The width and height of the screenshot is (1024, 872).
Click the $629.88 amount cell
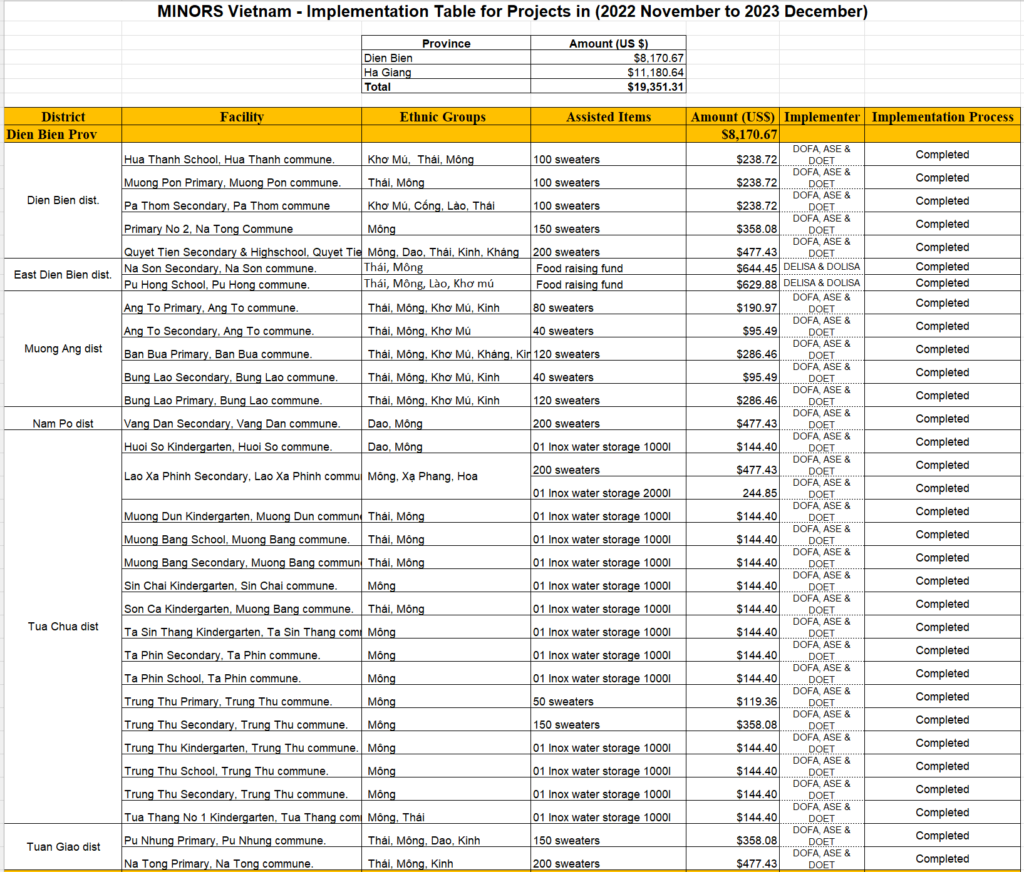732,283
